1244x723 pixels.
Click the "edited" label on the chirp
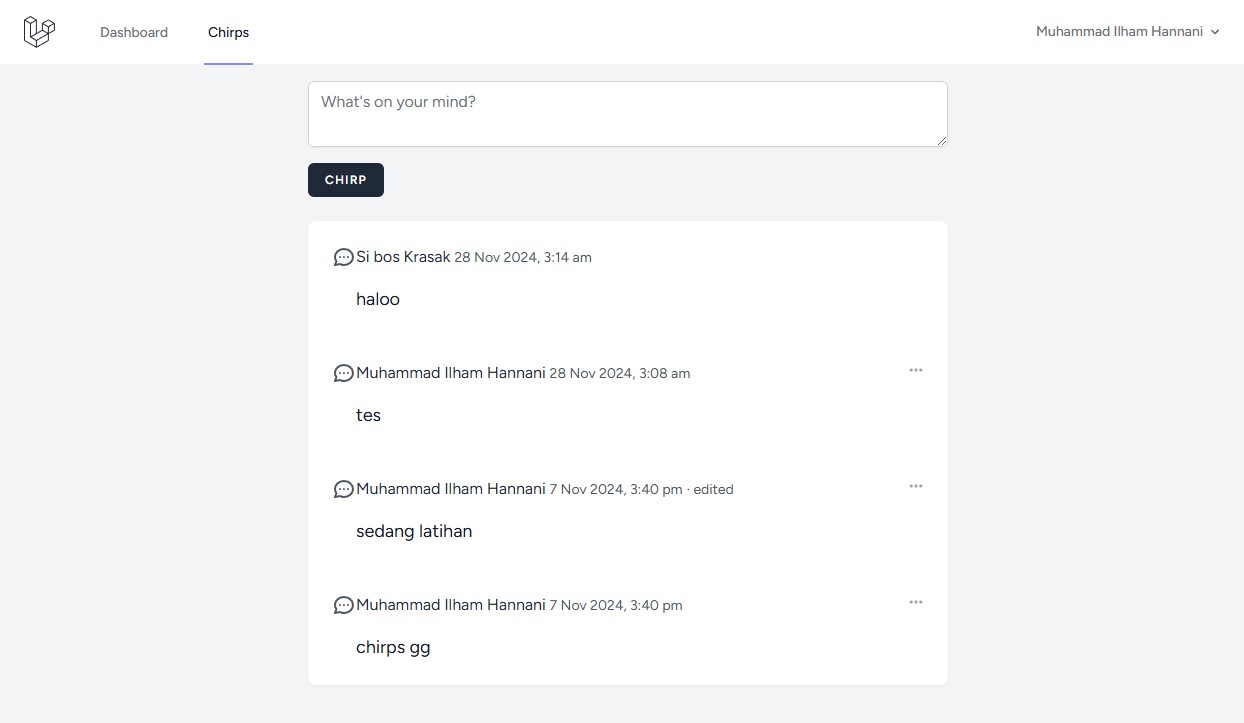point(713,489)
